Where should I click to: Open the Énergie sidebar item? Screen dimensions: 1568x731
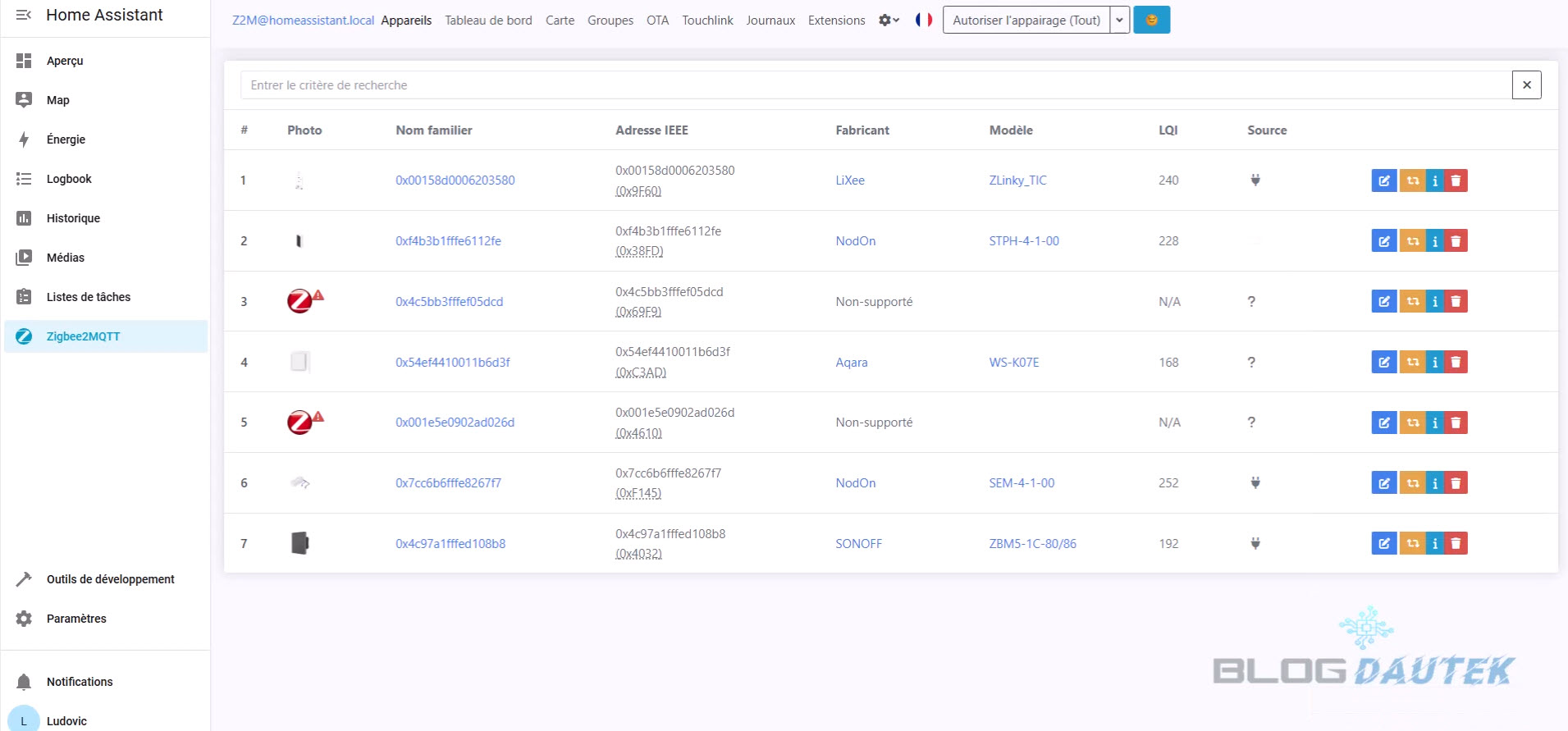66,139
